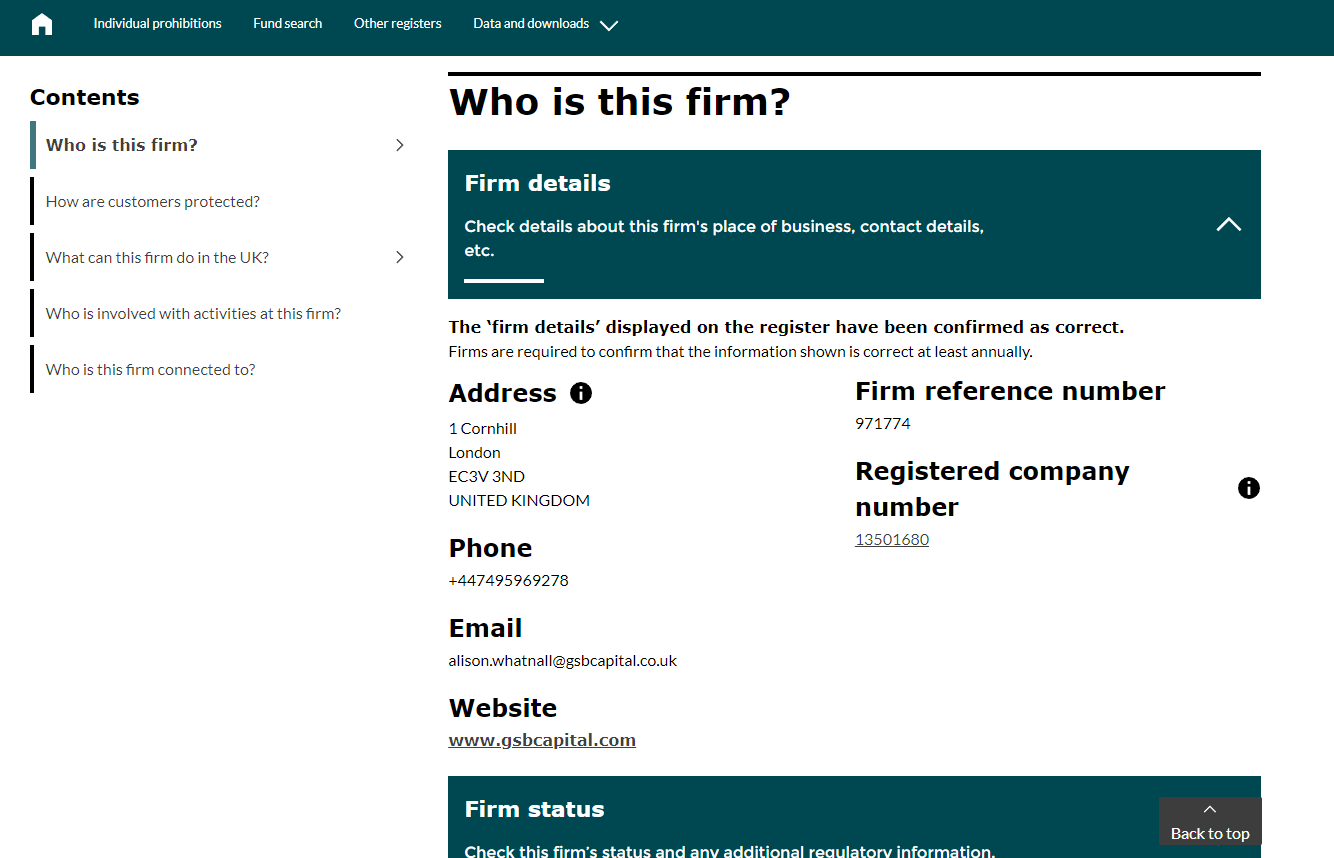Select 'Who is this firm?' in Contents
This screenshot has height=858, width=1334.
coord(122,145)
